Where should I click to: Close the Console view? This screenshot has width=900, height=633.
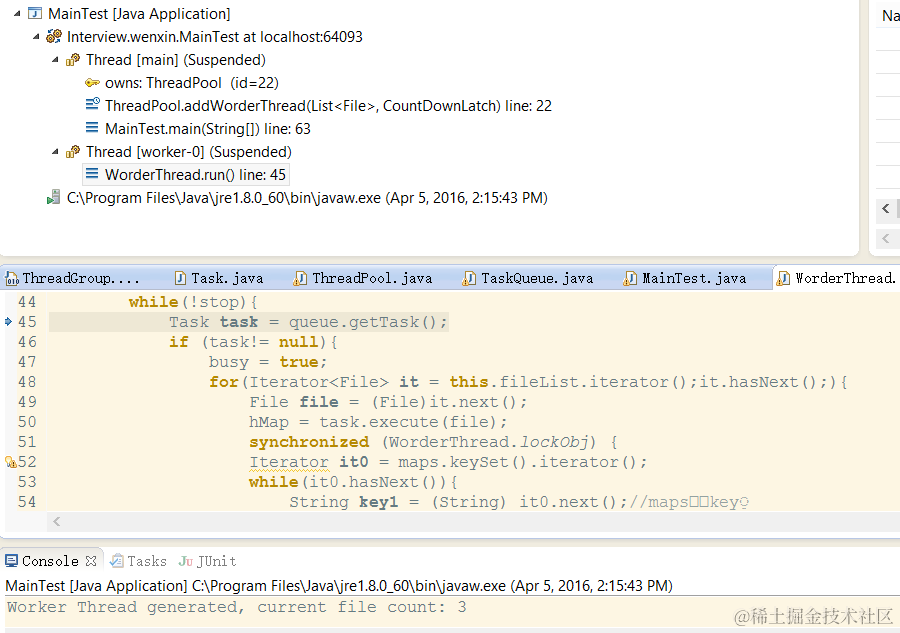[91, 561]
